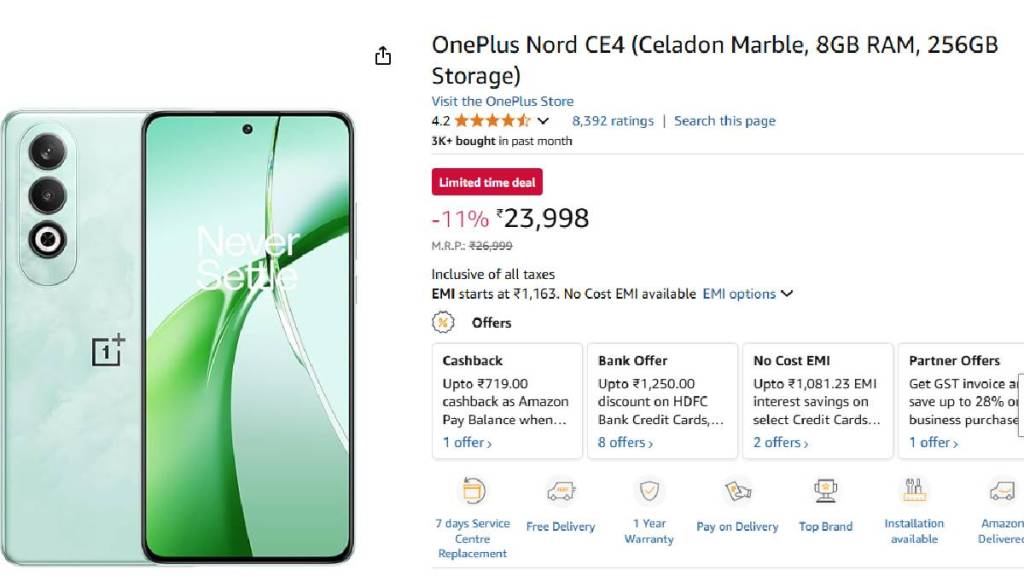
Task: Click the 1 Year Warranty shield icon
Action: pos(649,491)
